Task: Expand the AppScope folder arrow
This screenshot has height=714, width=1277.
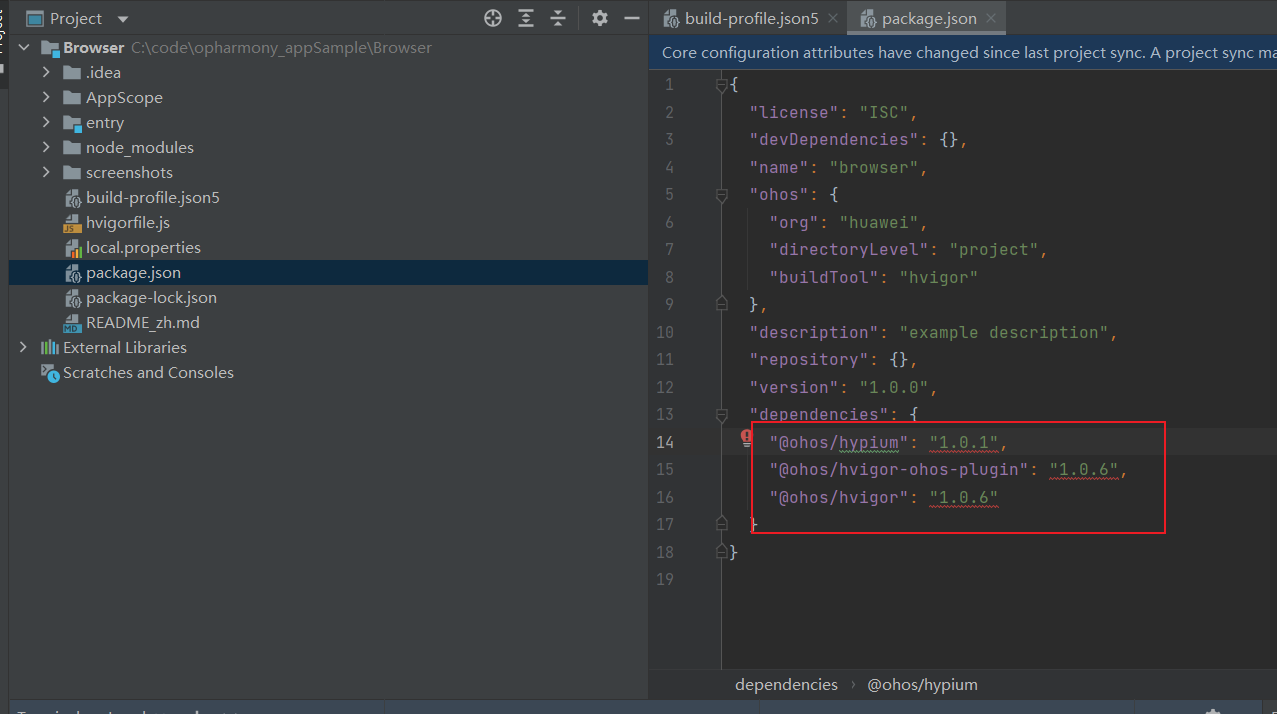Action: (x=46, y=97)
